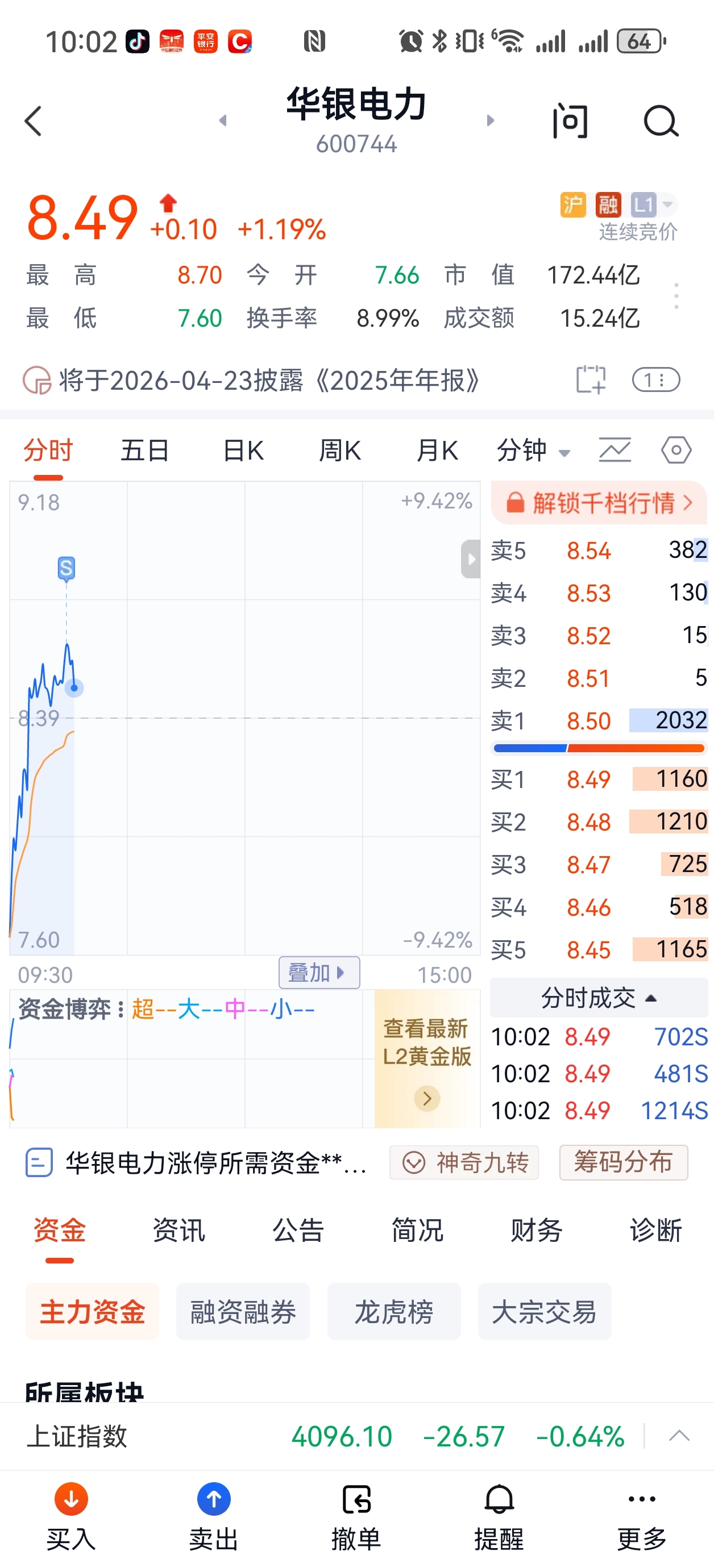Tap the S signal marker on chart
714x1568 pixels.
pyautogui.click(x=67, y=568)
